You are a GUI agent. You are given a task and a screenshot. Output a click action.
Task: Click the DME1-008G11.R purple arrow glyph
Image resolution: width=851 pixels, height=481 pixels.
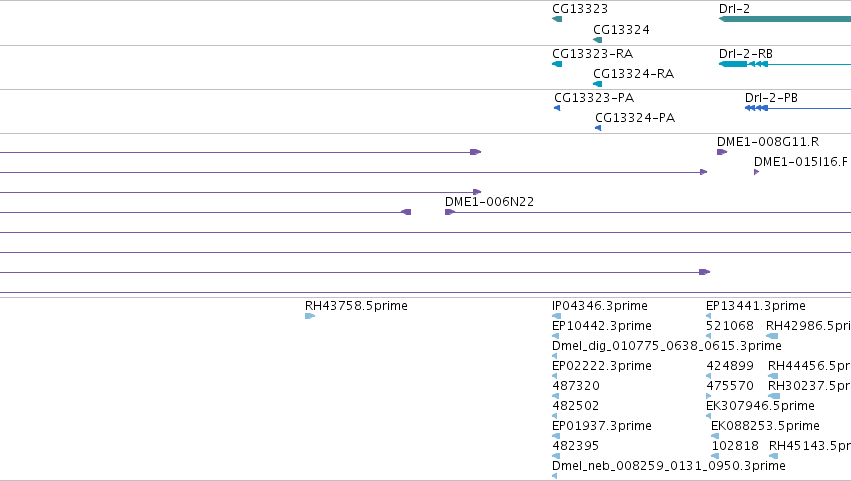click(722, 152)
